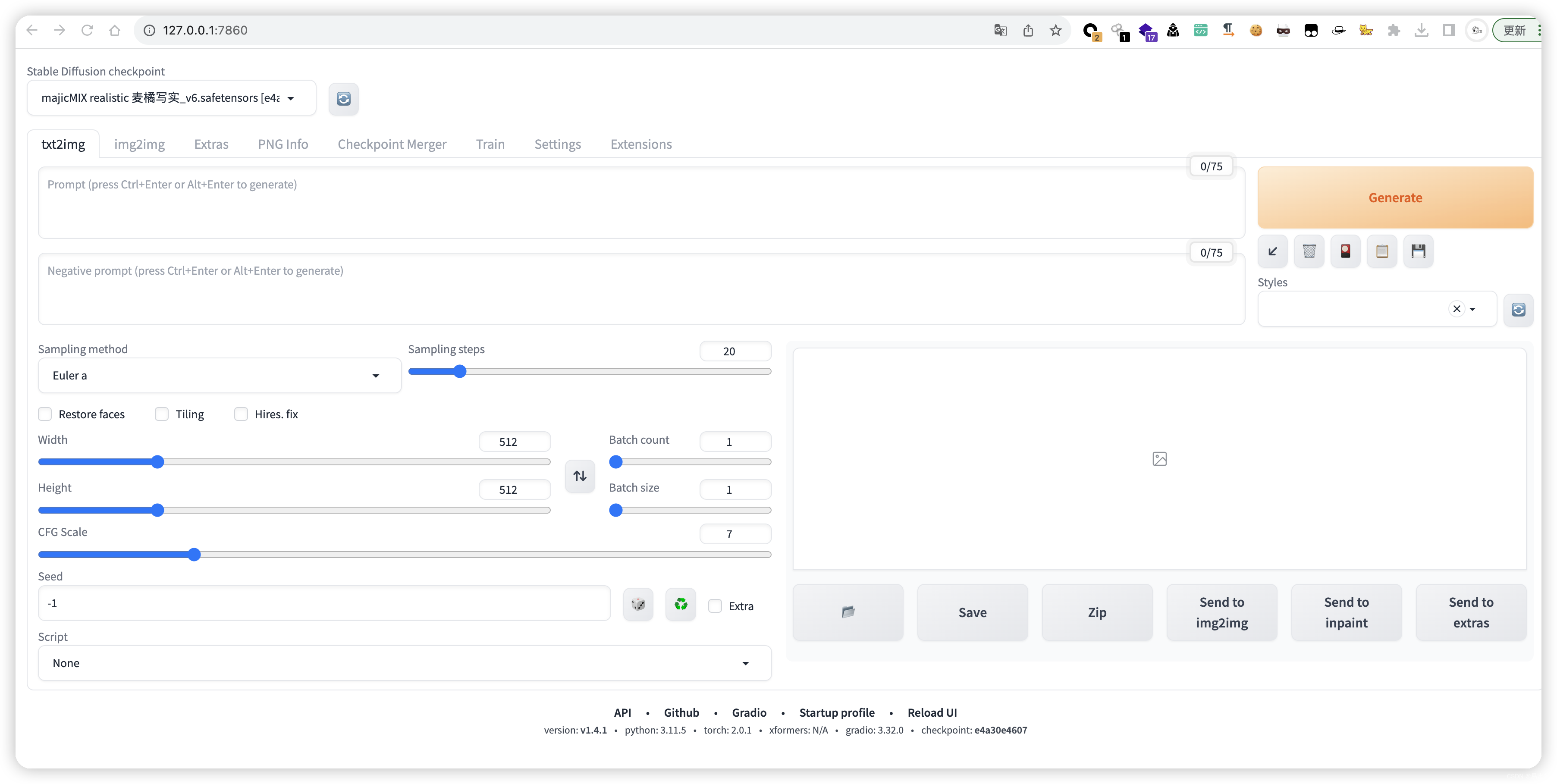Click the floppy disk save style icon
The height and width of the screenshot is (784, 1557).
(x=1418, y=251)
